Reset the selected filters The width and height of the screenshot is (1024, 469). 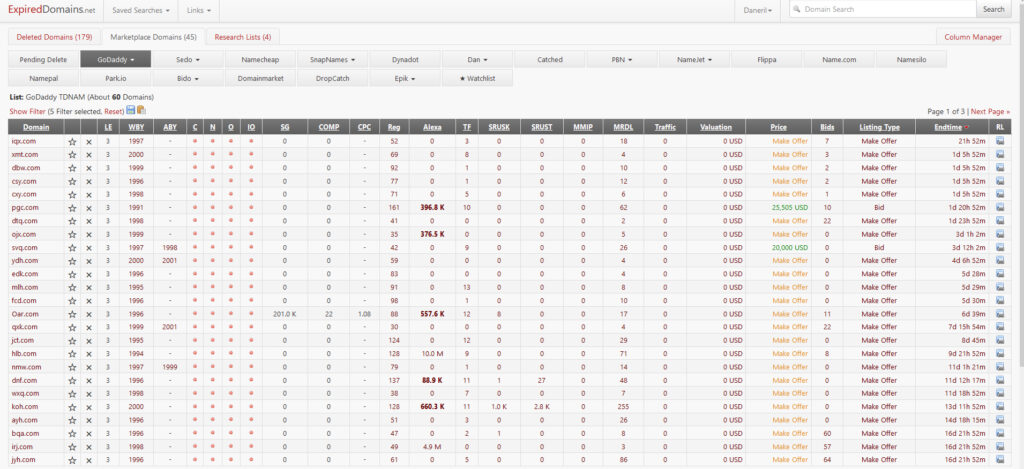tap(114, 111)
